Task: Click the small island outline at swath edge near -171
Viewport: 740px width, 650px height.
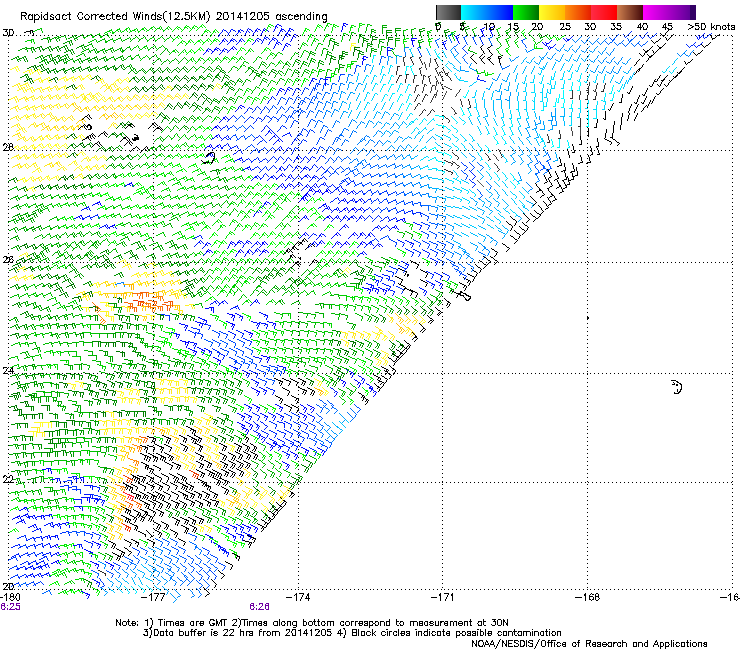Action: [x=464, y=296]
